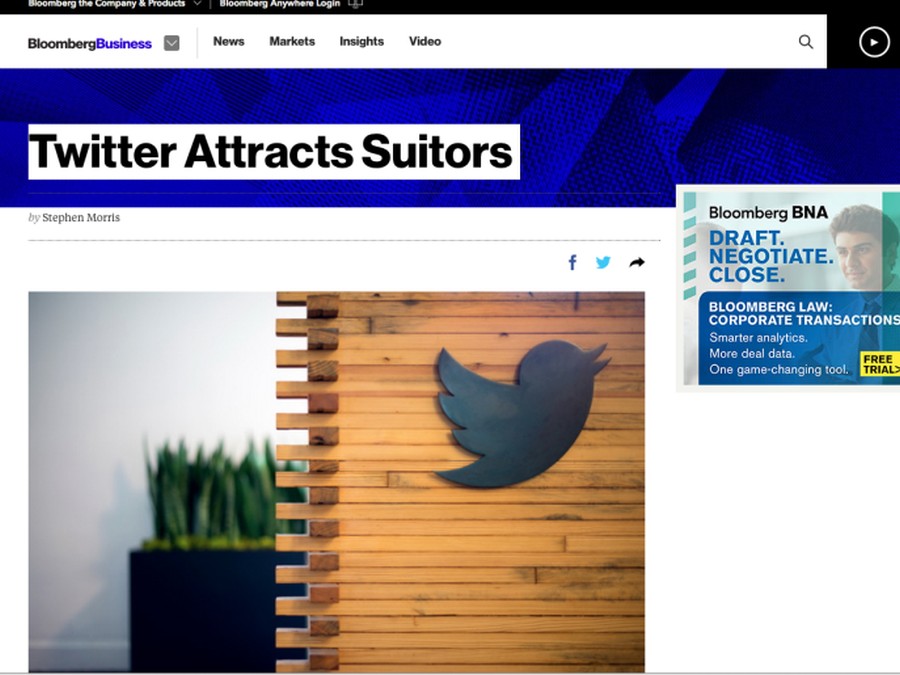This screenshot has height=675, width=900.
Task: Open the Markets menu
Action: coord(292,41)
